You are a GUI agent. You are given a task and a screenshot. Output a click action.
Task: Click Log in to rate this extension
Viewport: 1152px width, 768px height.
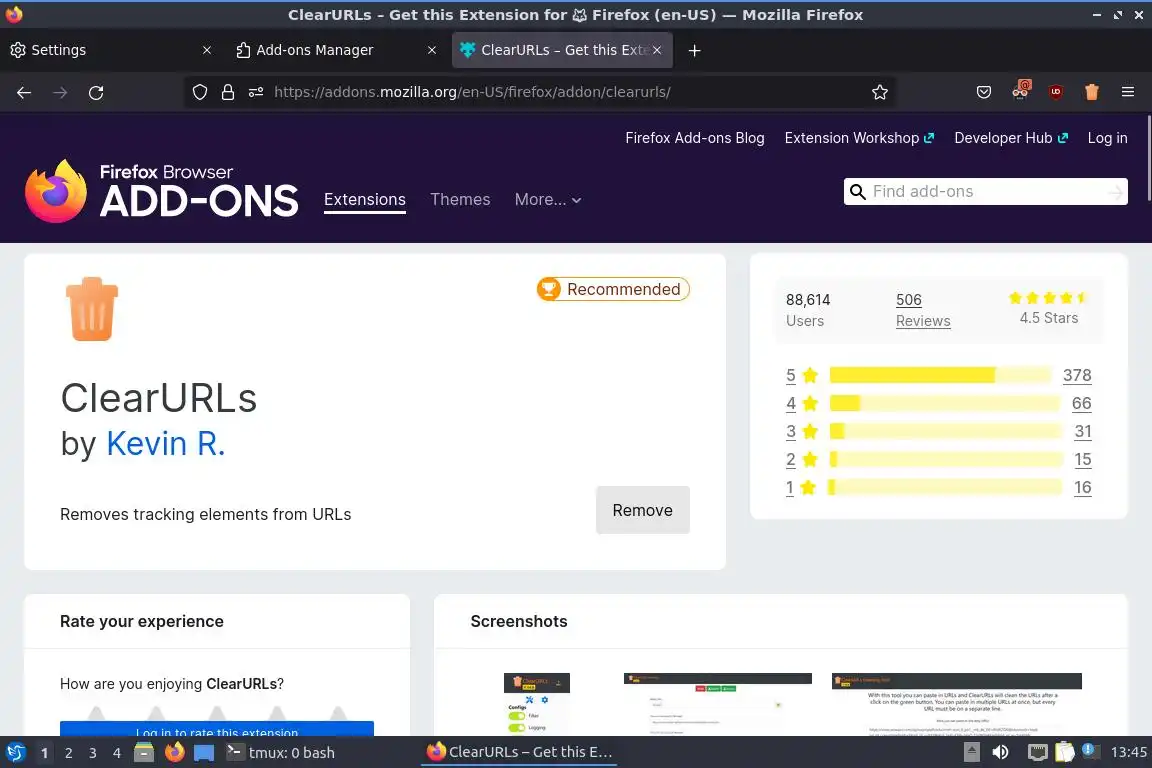[217, 729]
